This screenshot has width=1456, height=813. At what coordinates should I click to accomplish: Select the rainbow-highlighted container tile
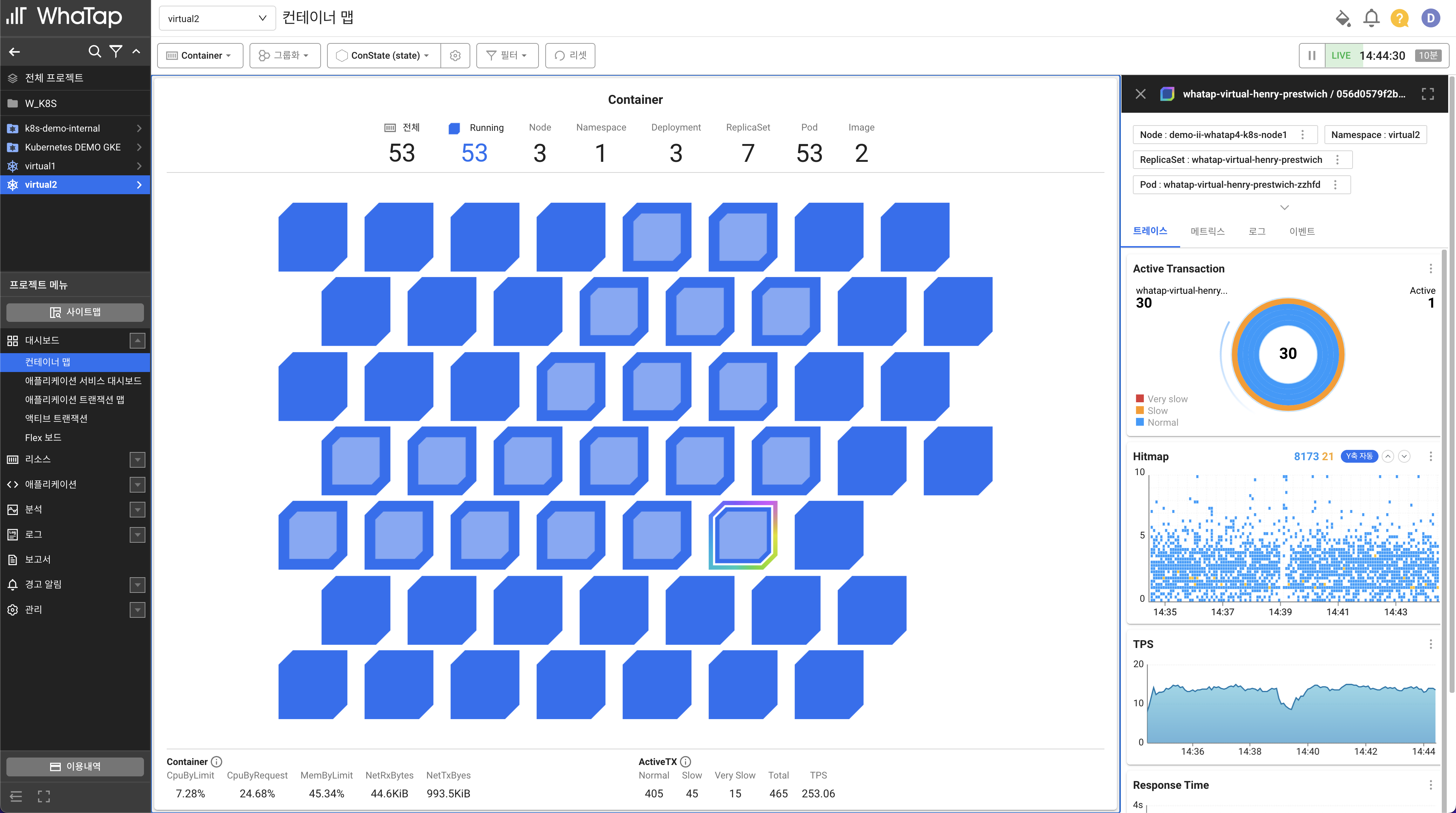(743, 535)
